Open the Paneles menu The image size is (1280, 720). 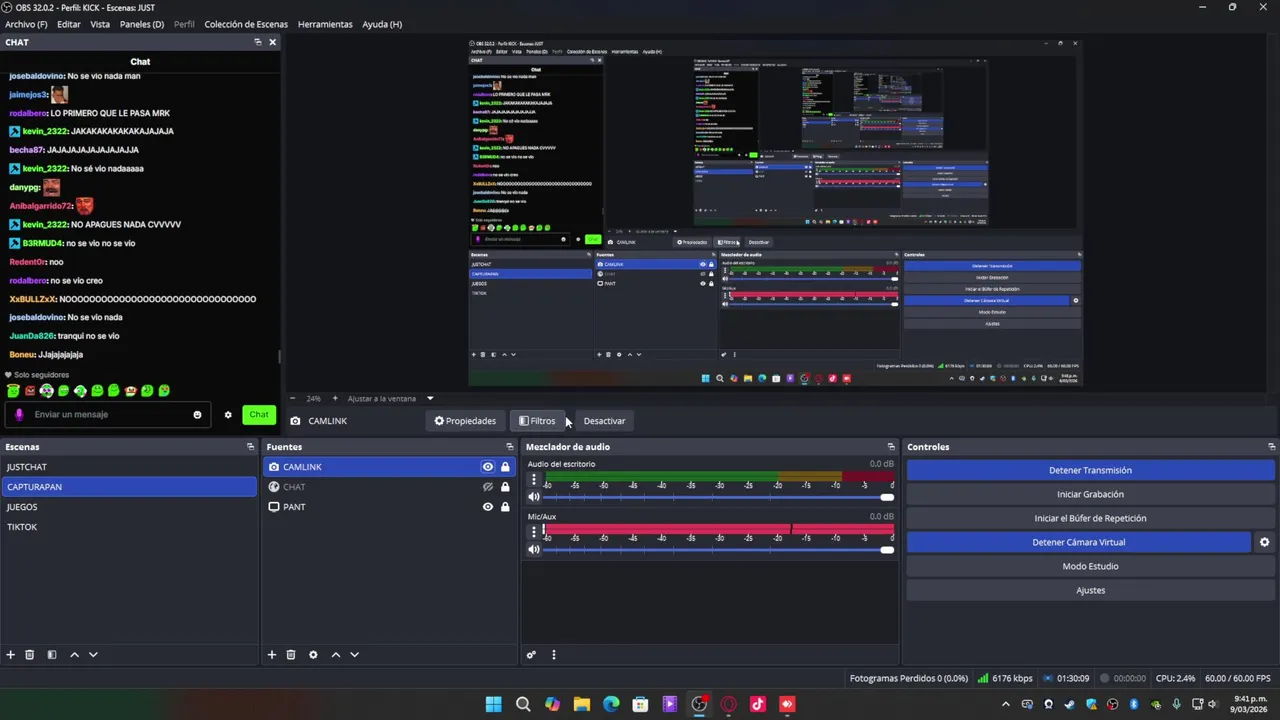coord(142,24)
